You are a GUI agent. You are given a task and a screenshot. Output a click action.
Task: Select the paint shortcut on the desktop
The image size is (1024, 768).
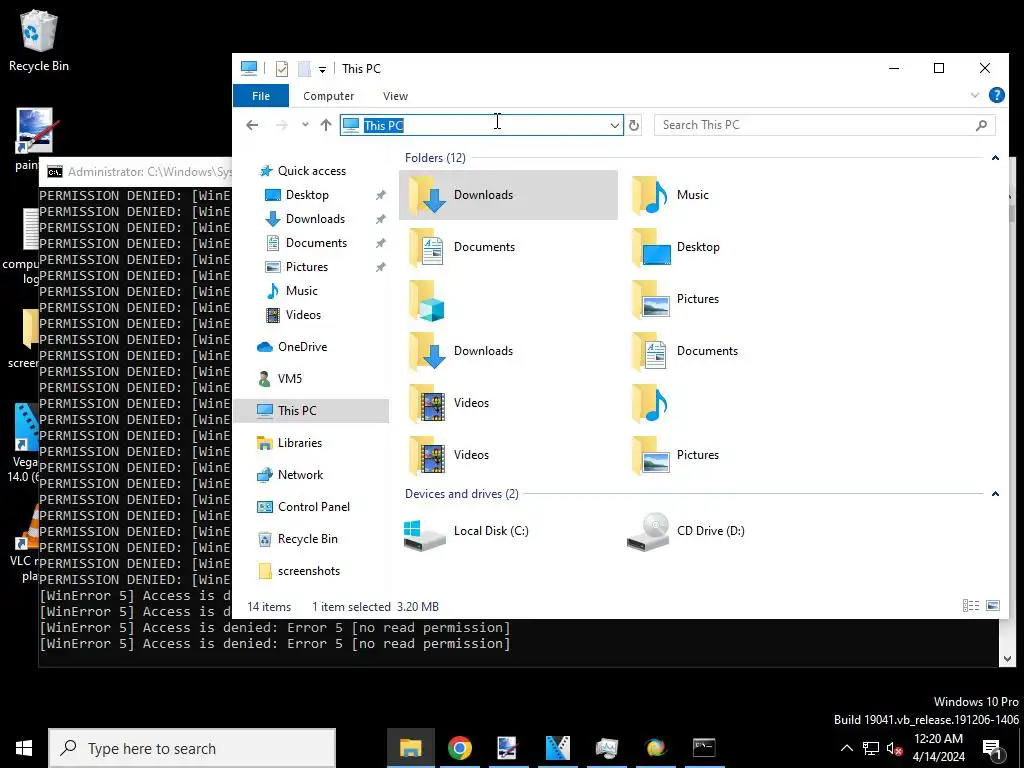(33, 138)
